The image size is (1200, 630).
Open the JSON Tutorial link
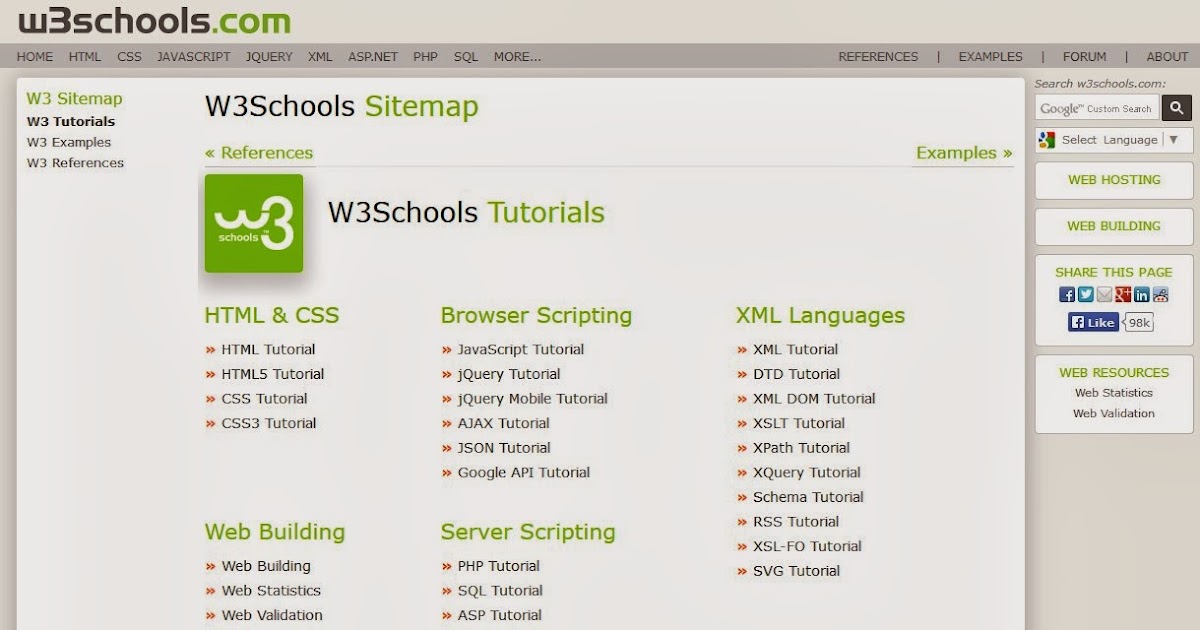pyautogui.click(x=504, y=448)
